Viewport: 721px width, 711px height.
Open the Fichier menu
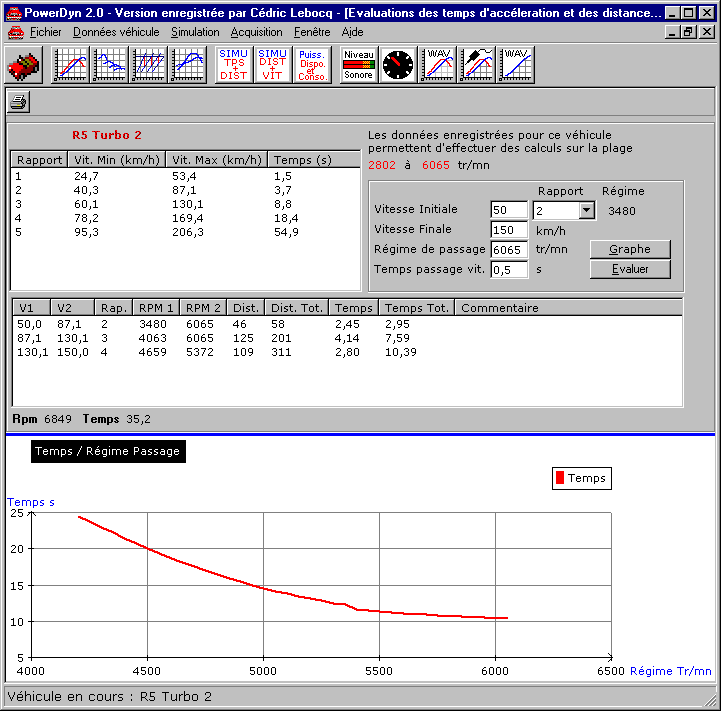(45, 32)
